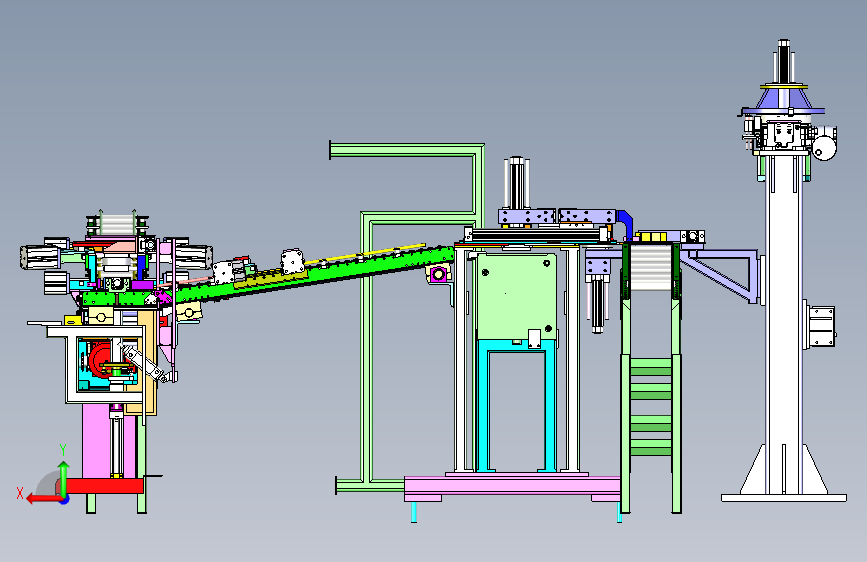The image size is (867, 562).
Task: Select the light green cabinet panel above the cyan frame
Action: point(516,297)
